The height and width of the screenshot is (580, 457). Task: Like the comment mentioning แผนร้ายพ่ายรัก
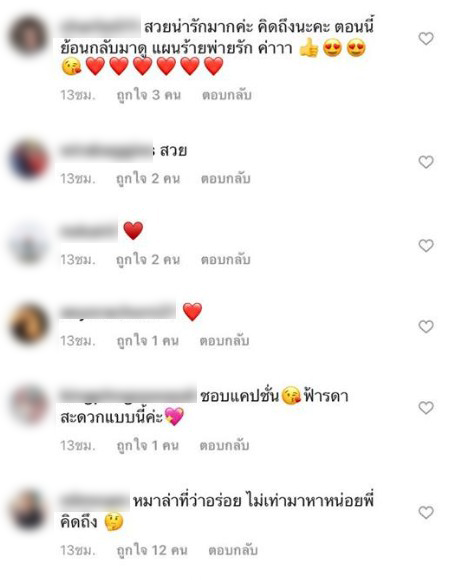(x=426, y=38)
